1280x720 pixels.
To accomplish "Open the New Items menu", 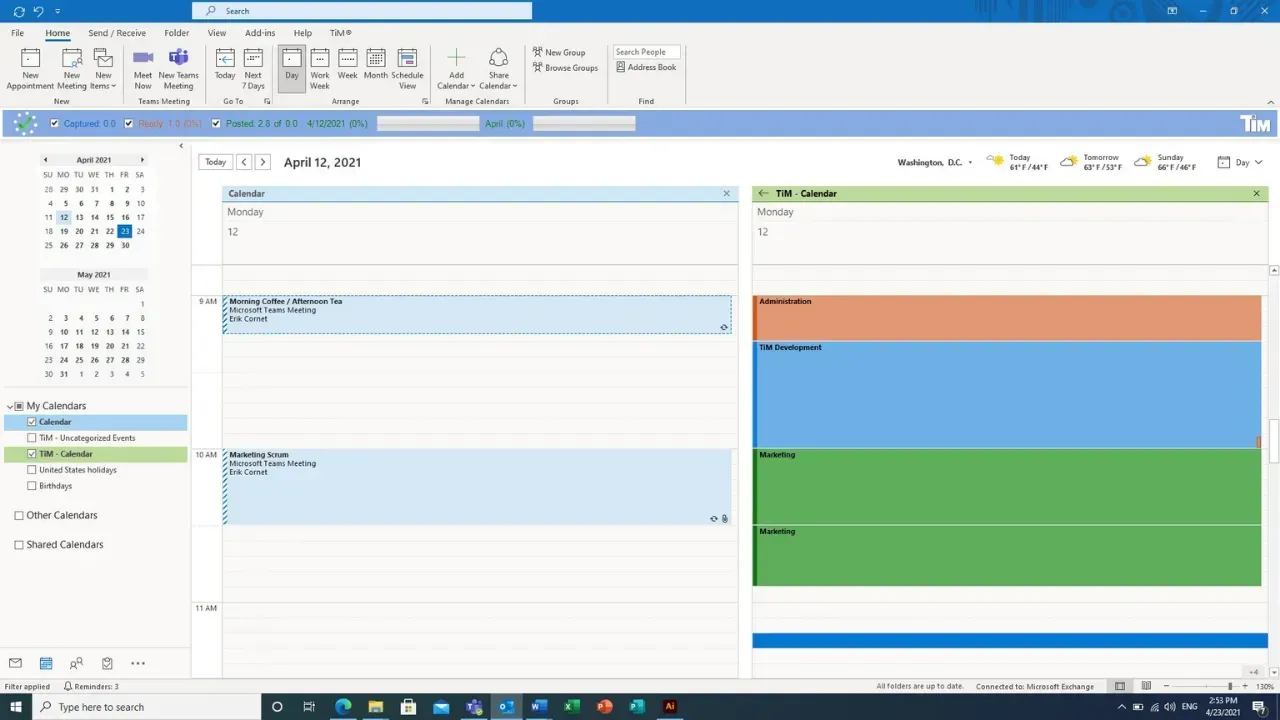I will (103, 69).
